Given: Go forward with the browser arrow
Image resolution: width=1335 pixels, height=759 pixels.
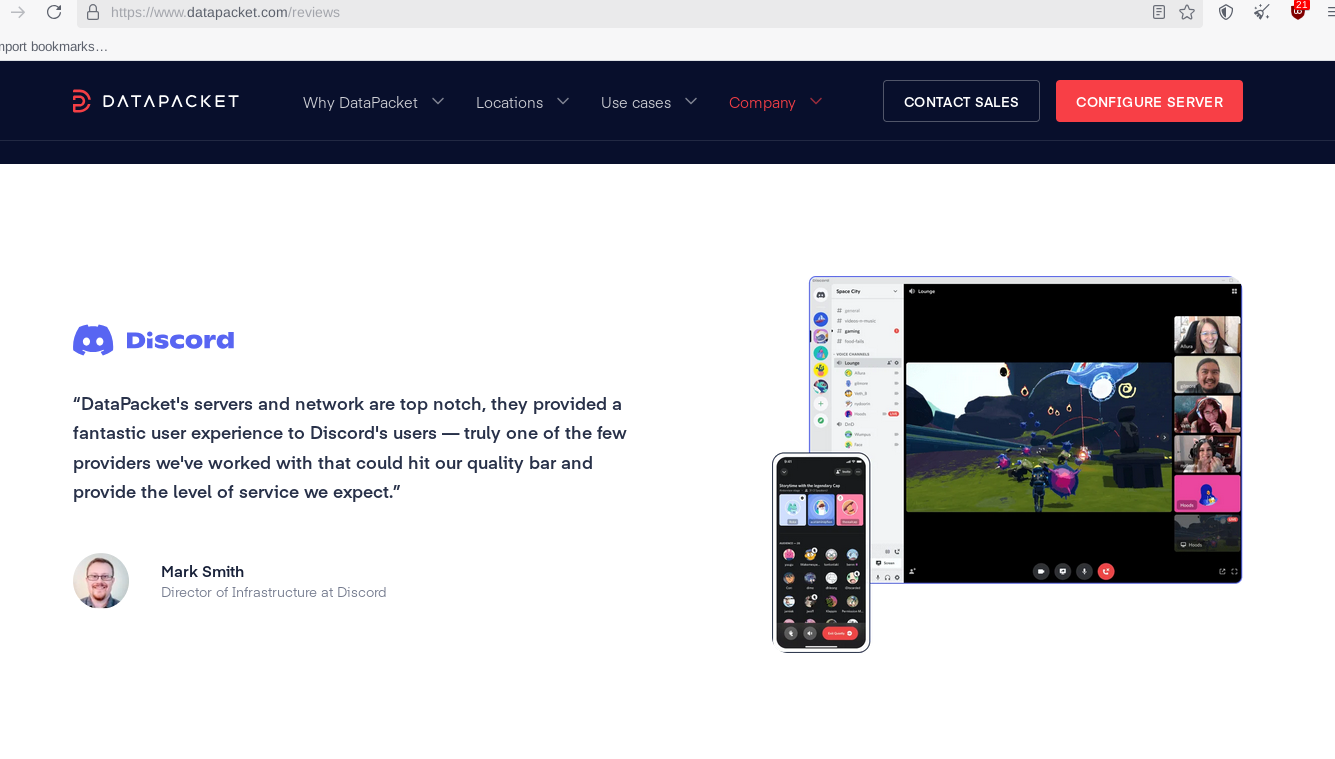Looking at the screenshot, I should 17,12.
